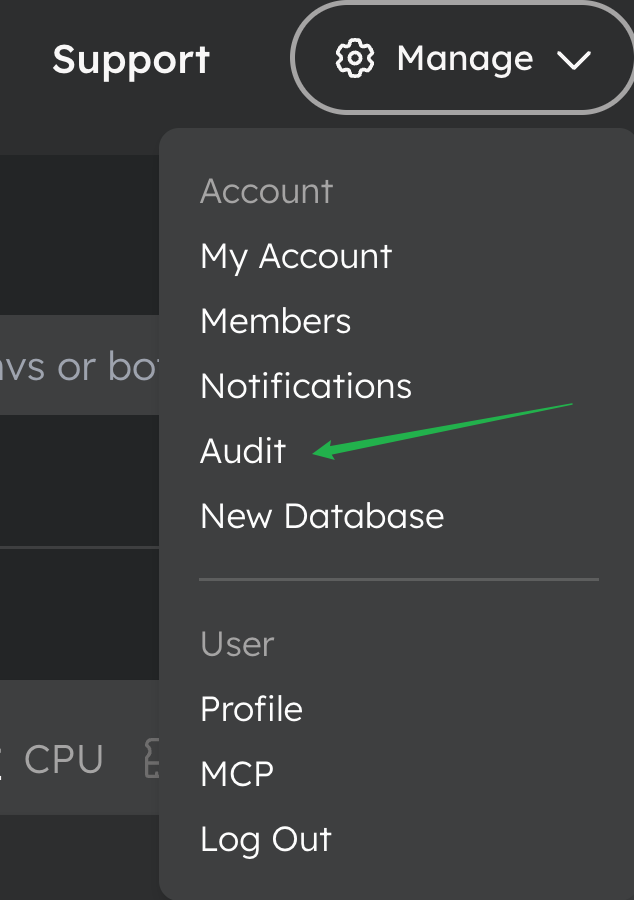Click the icon next to CPU
634x900 pixels.
click(152, 760)
